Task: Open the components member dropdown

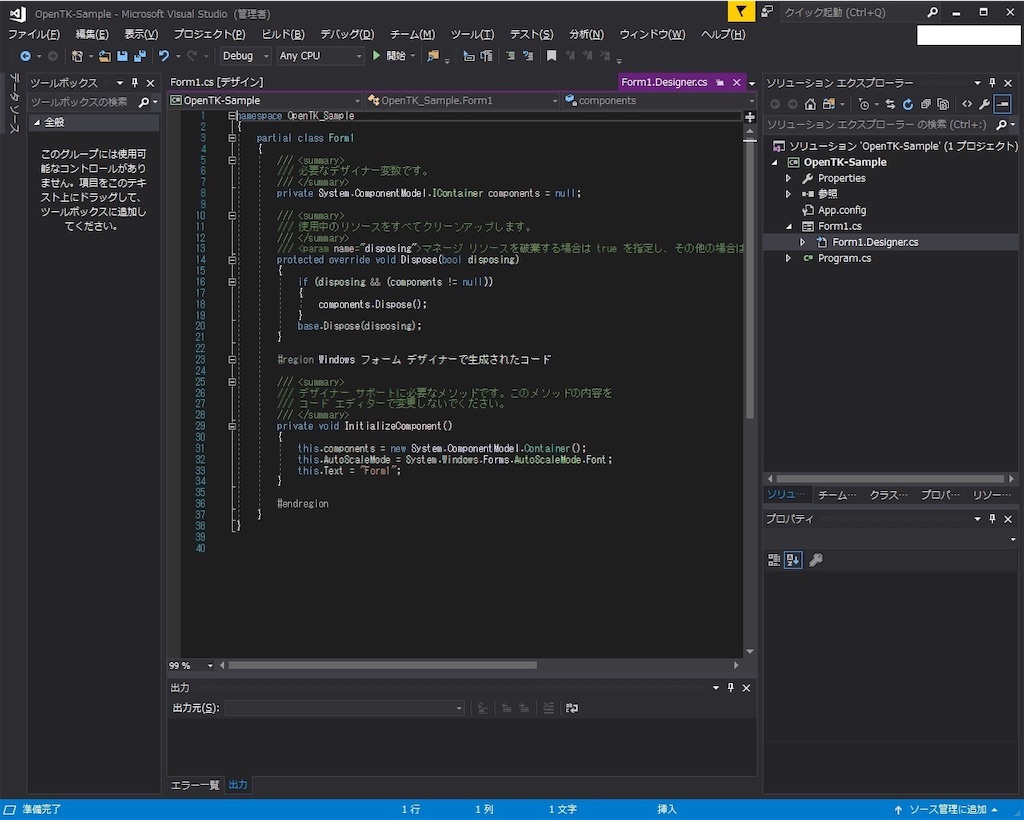Action: pyautogui.click(x=660, y=101)
